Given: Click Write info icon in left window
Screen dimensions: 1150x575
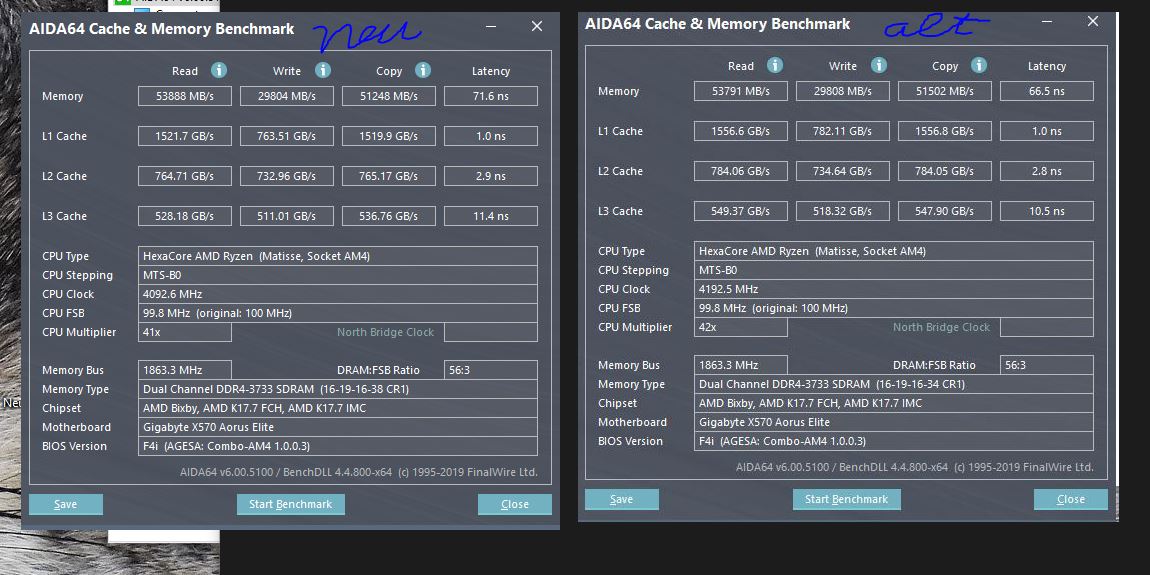Looking at the screenshot, I should [x=323, y=70].
